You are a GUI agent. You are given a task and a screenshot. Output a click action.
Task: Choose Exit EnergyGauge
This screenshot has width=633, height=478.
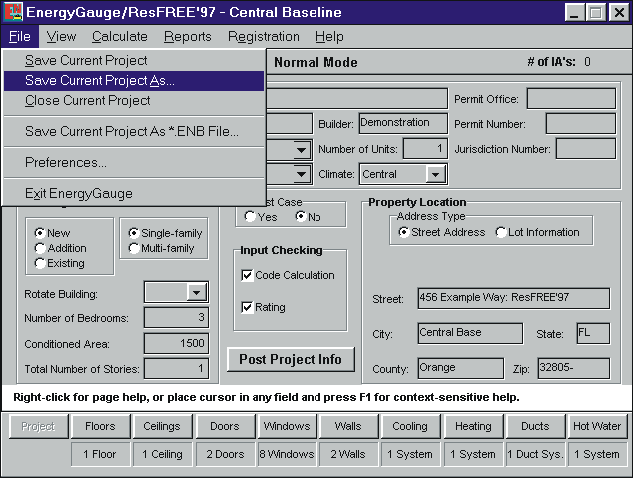(x=134, y=193)
